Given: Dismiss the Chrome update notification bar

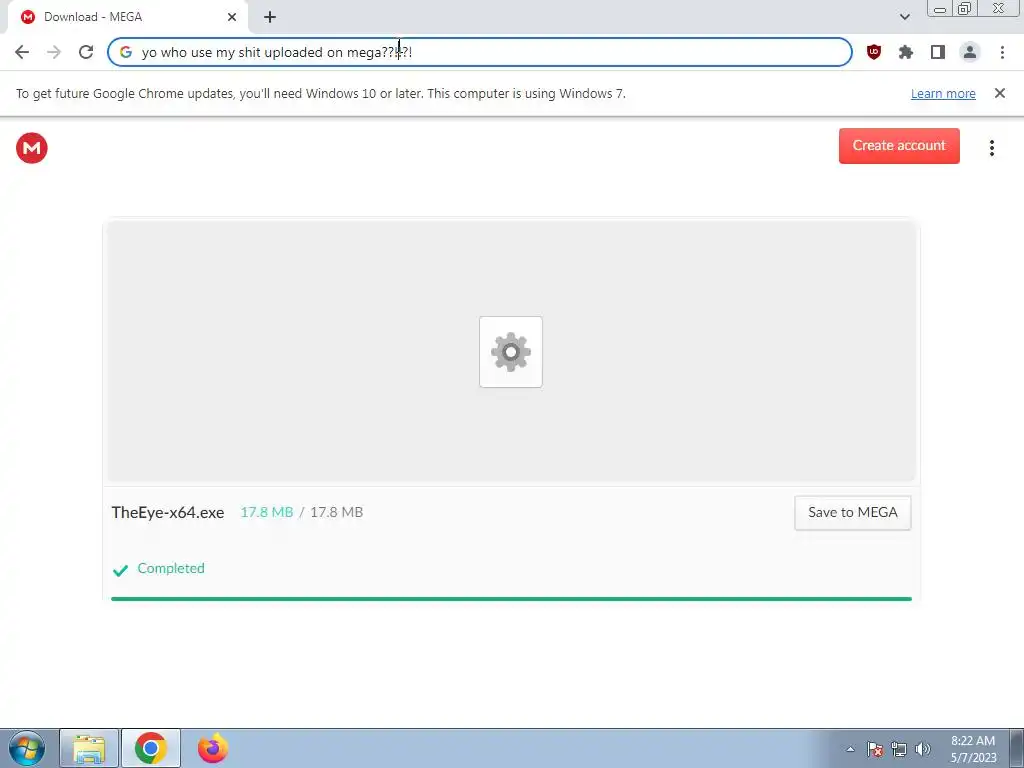Looking at the screenshot, I should point(999,93).
